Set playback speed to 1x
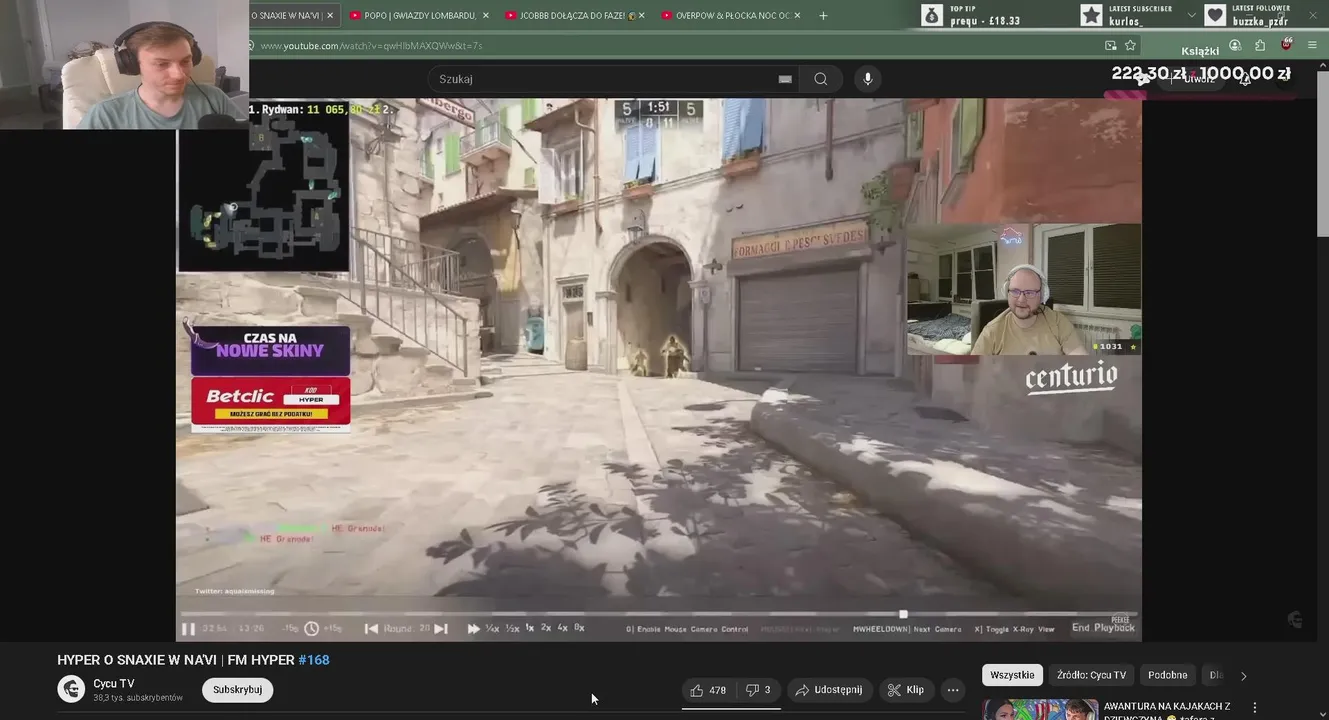 530,628
